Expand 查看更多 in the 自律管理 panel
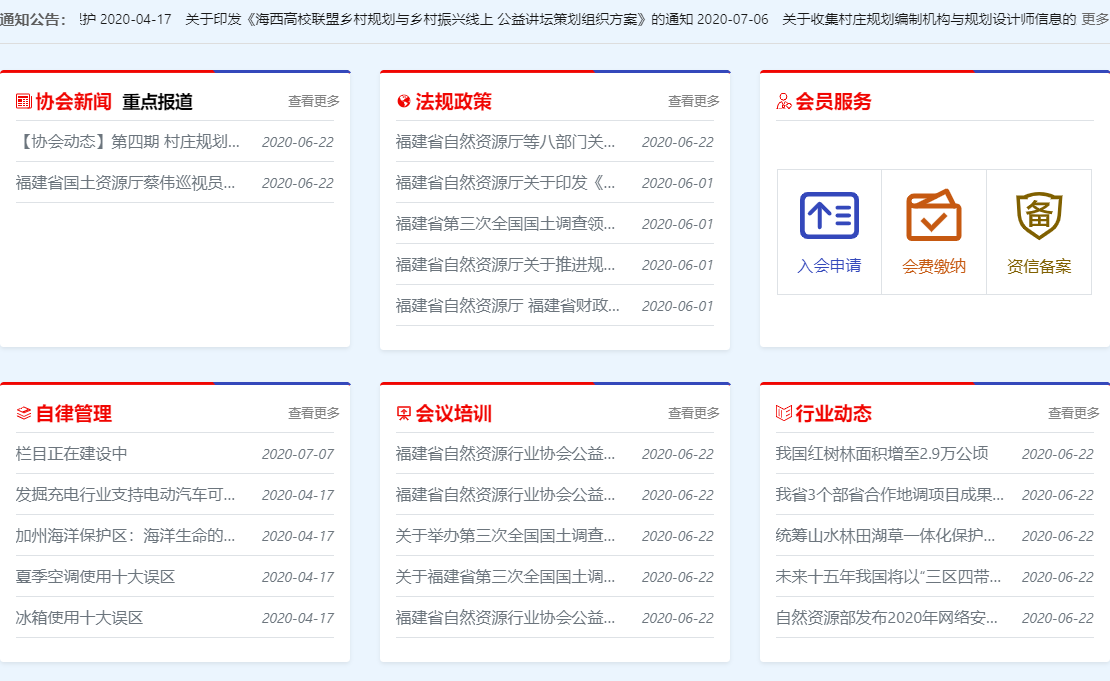The image size is (1110, 681). [313, 413]
